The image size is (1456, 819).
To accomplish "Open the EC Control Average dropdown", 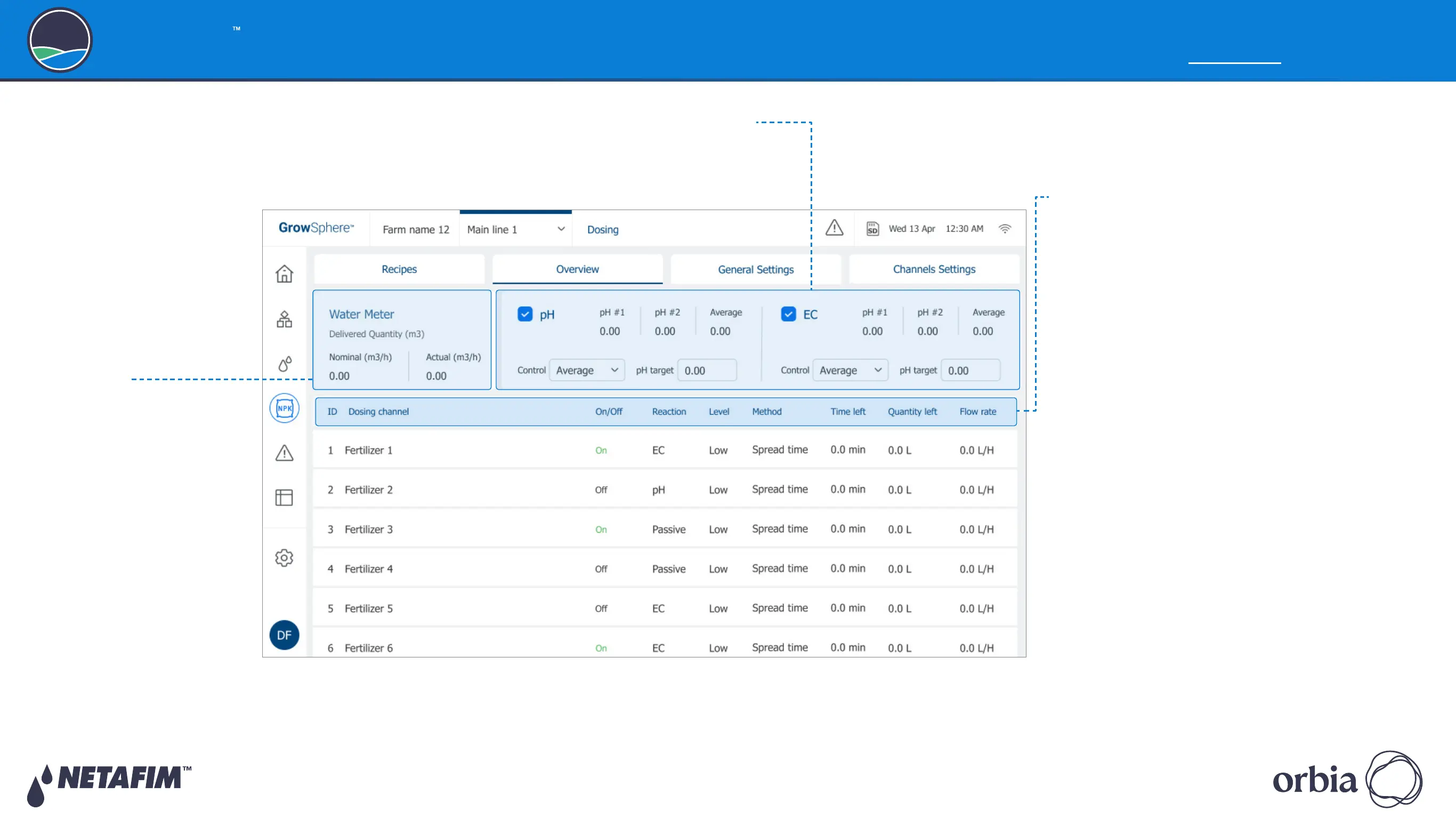I will pos(850,371).
